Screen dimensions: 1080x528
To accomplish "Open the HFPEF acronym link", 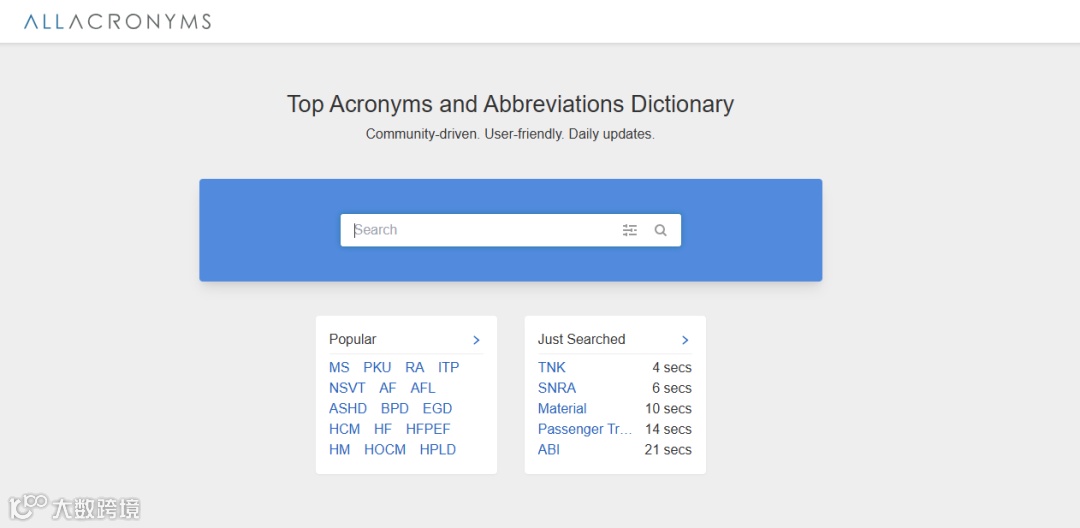I will (428, 430).
